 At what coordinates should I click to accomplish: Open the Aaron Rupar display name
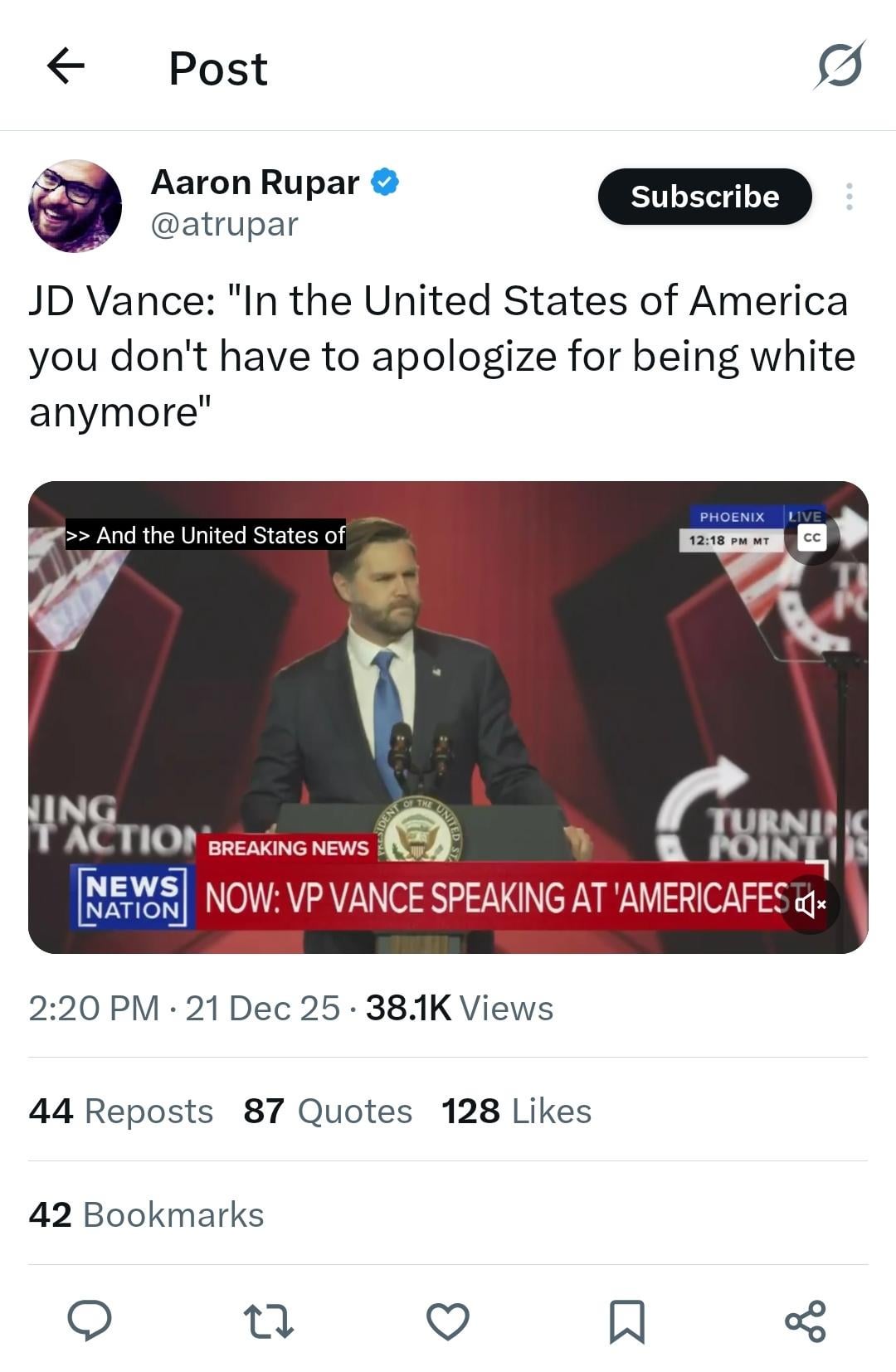[255, 182]
